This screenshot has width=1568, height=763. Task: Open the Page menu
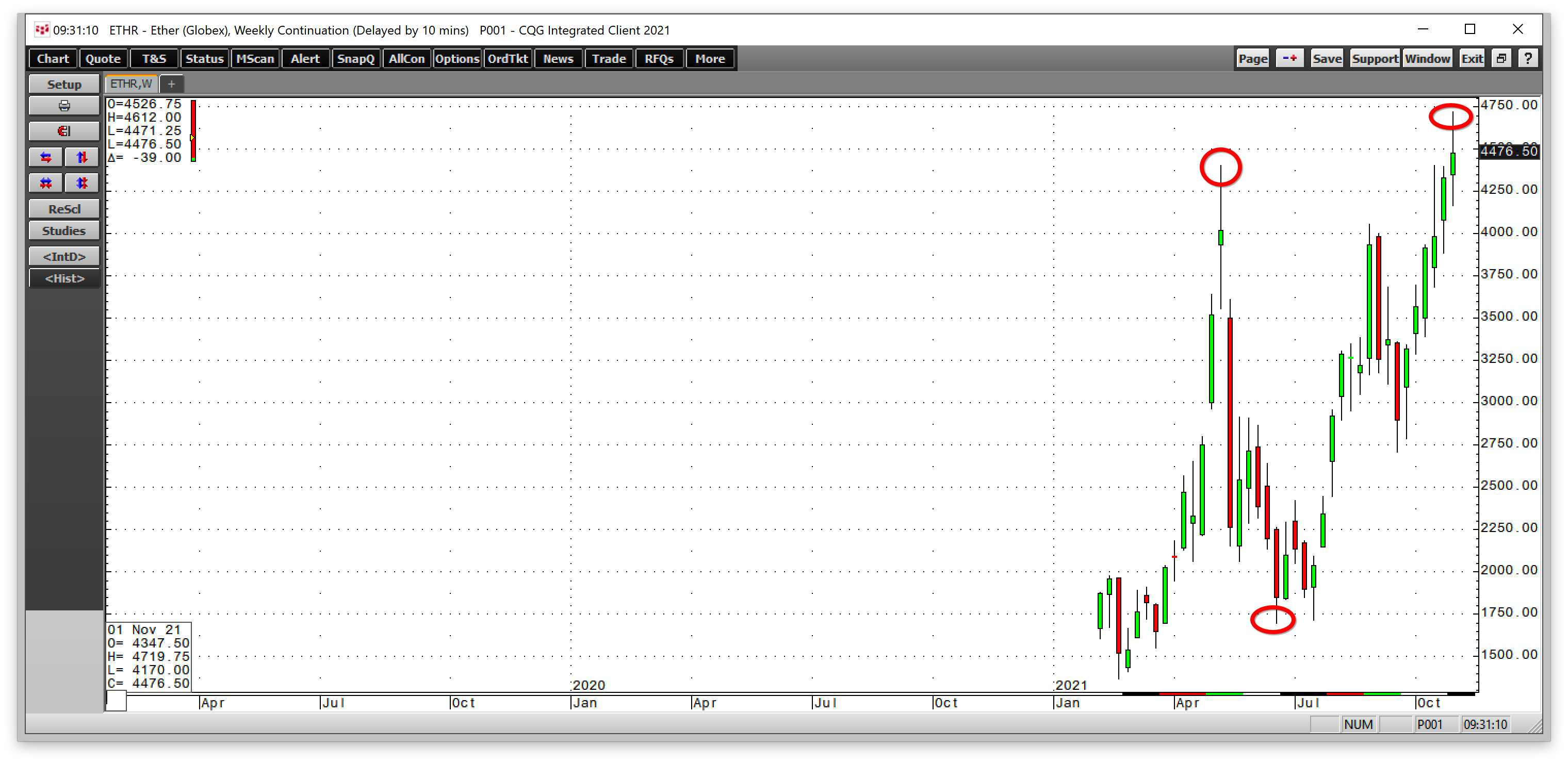click(1253, 58)
